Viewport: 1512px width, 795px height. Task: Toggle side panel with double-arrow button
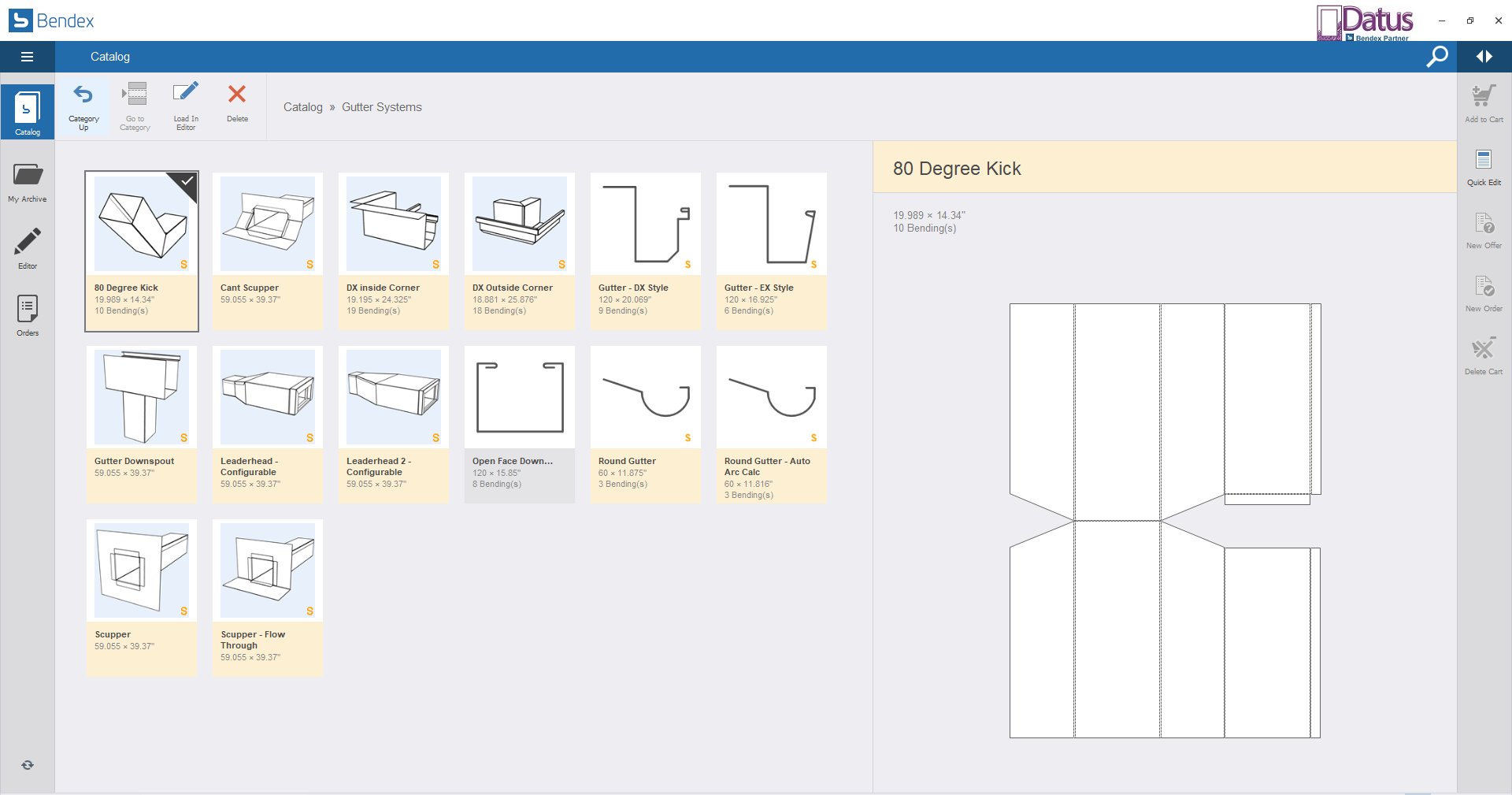click(x=1484, y=57)
